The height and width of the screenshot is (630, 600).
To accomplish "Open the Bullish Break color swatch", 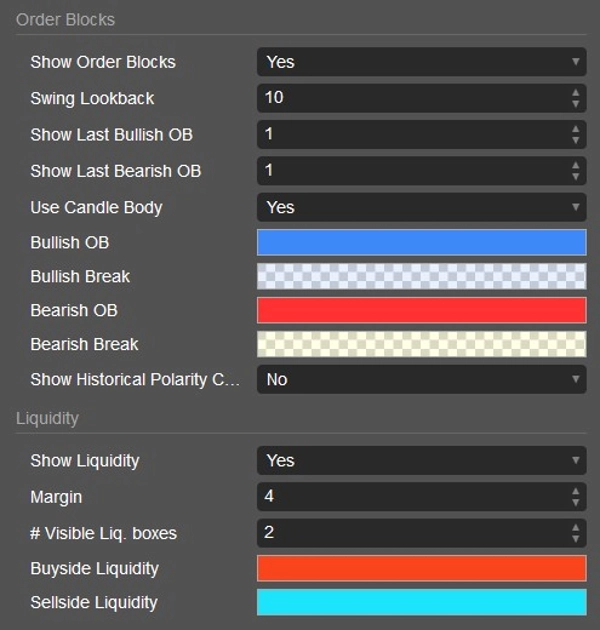I will (421, 276).
